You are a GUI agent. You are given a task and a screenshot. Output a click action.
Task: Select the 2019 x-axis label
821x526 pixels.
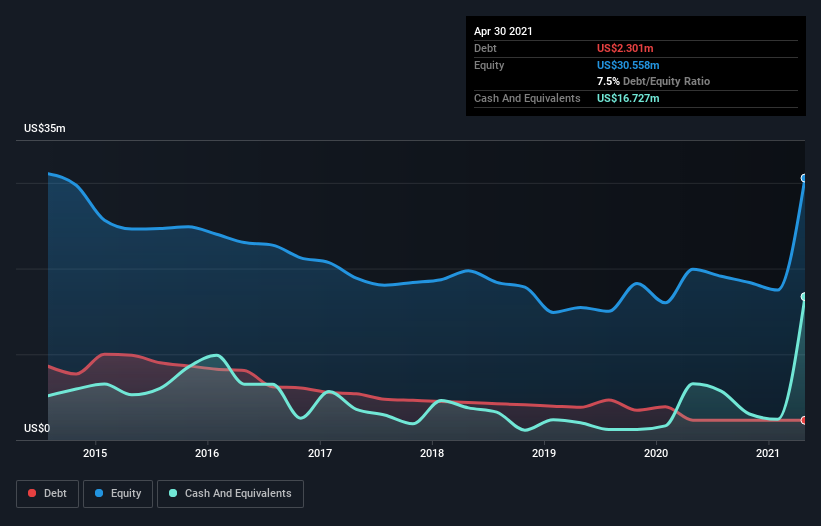(x=544, y=453)
